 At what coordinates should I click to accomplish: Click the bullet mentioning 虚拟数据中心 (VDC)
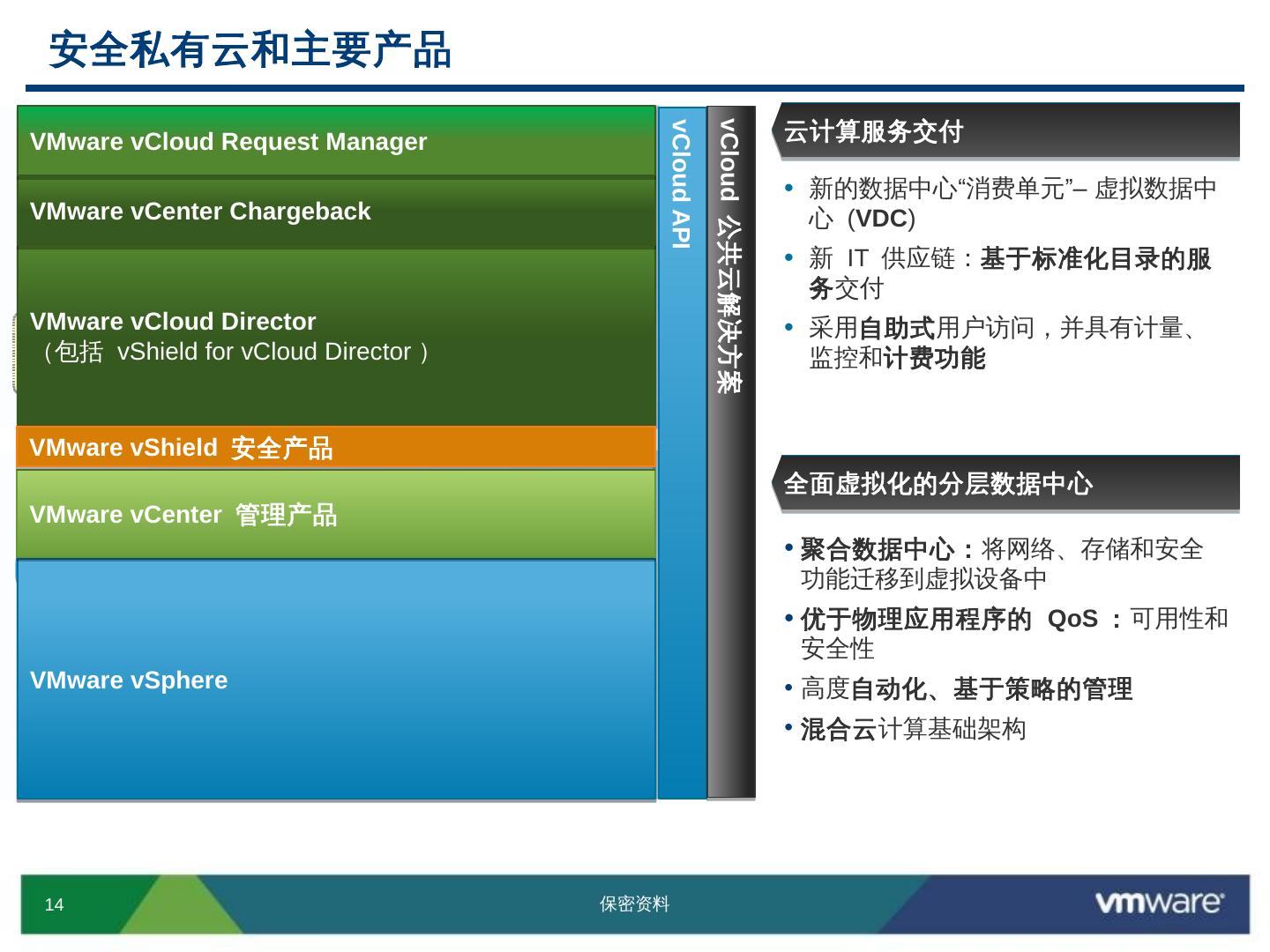tap(1001, 204)
